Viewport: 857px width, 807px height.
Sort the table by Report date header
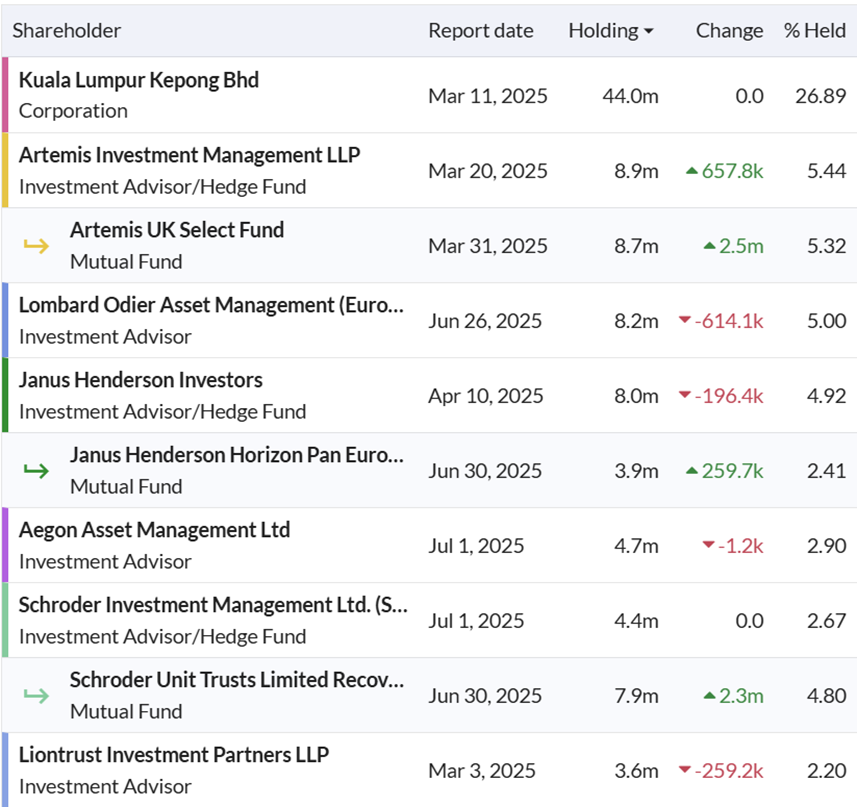tap(481, 31)
